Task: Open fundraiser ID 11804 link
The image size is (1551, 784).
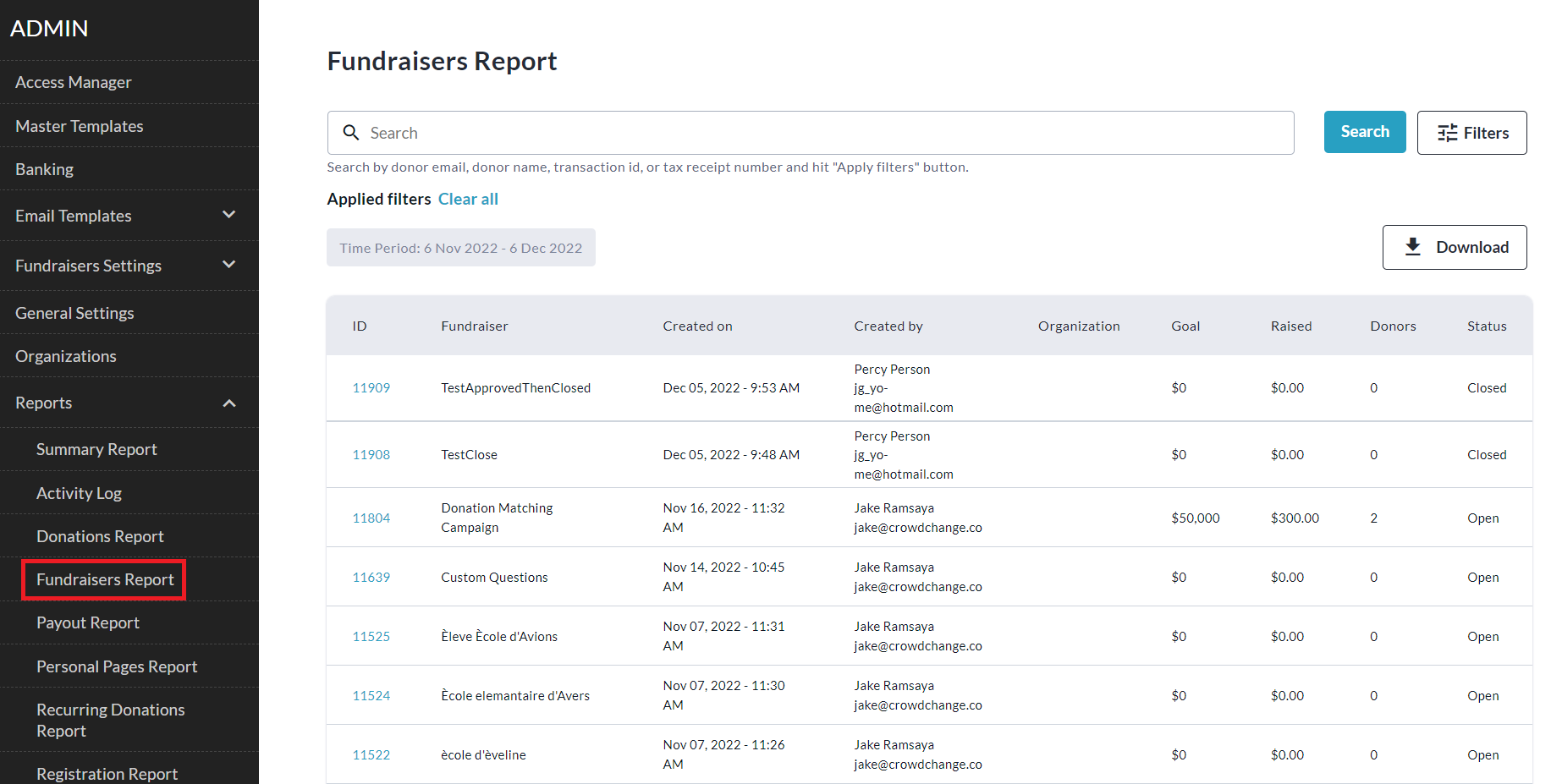Action: 371,518
